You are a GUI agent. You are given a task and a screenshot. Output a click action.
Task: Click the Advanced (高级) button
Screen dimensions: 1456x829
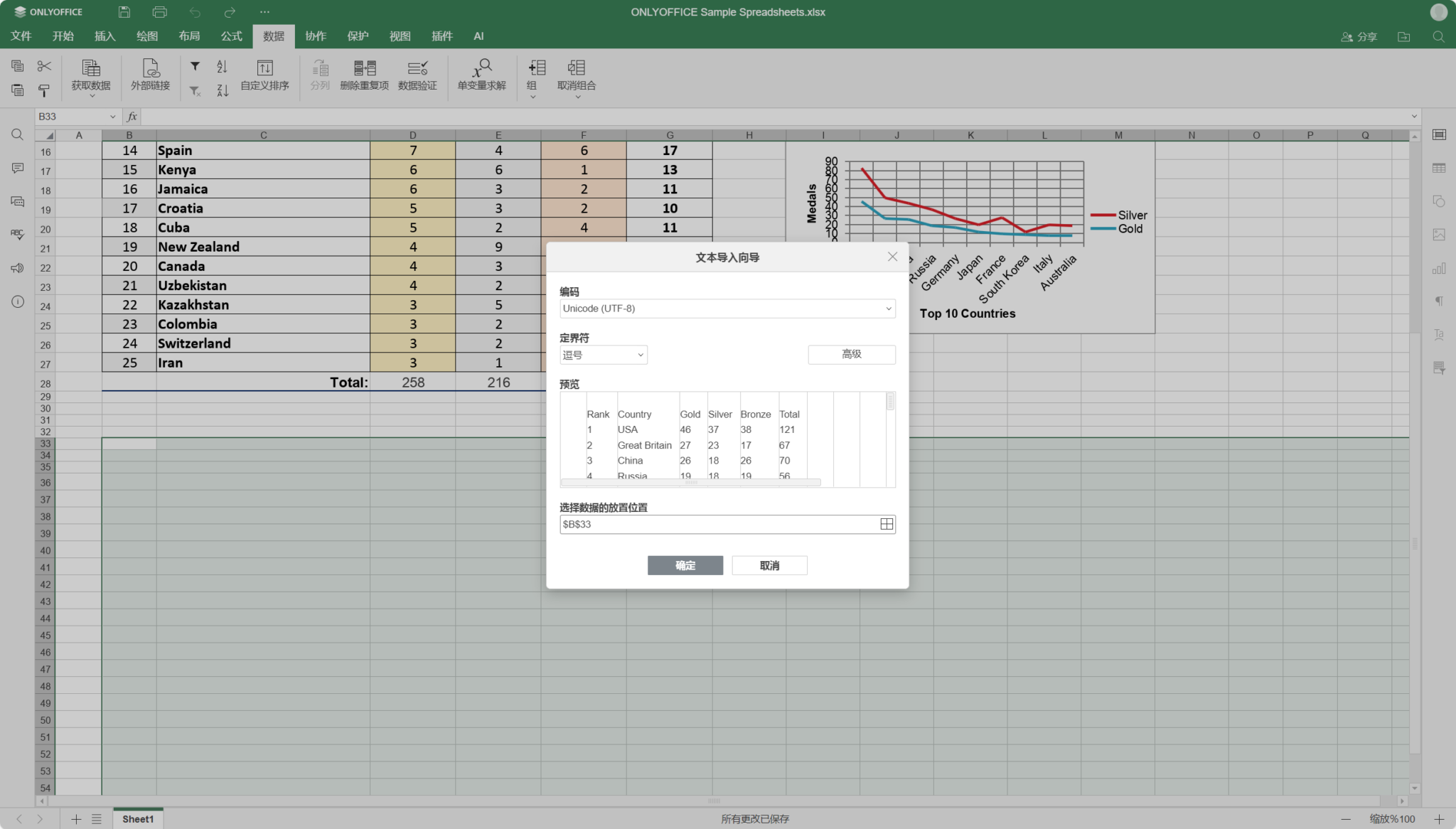coord(851,354)
